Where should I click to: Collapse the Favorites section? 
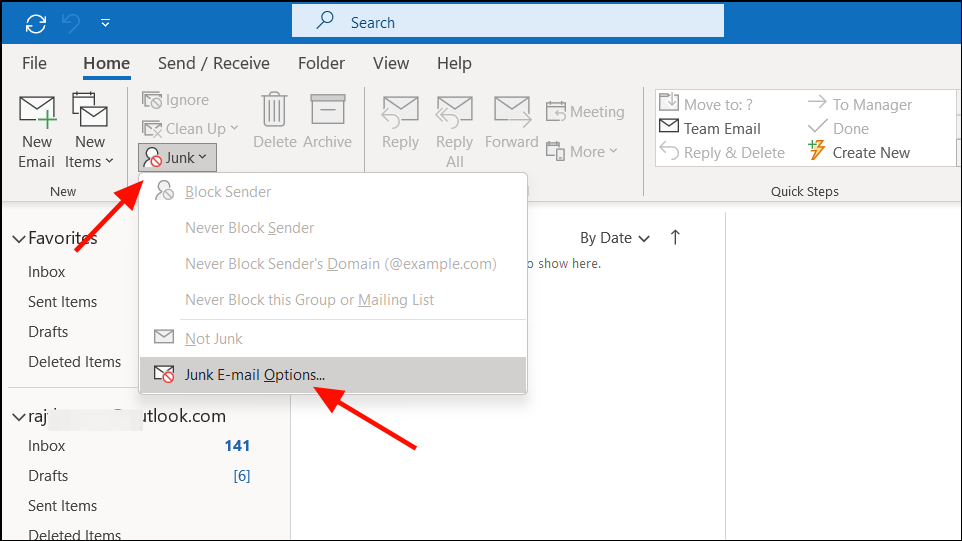[x=19, y=239]
